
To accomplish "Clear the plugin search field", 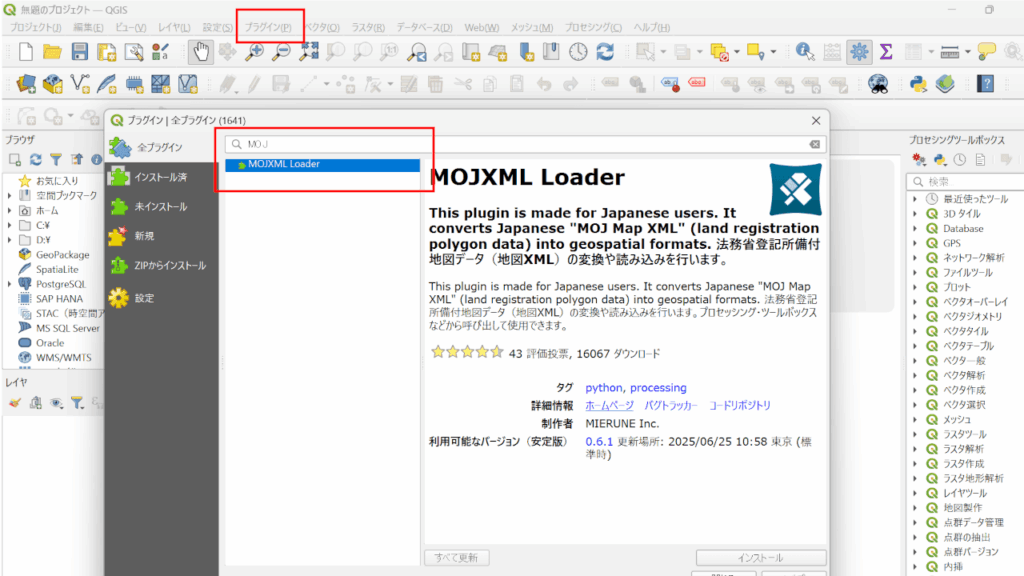I will click(815, 144).
